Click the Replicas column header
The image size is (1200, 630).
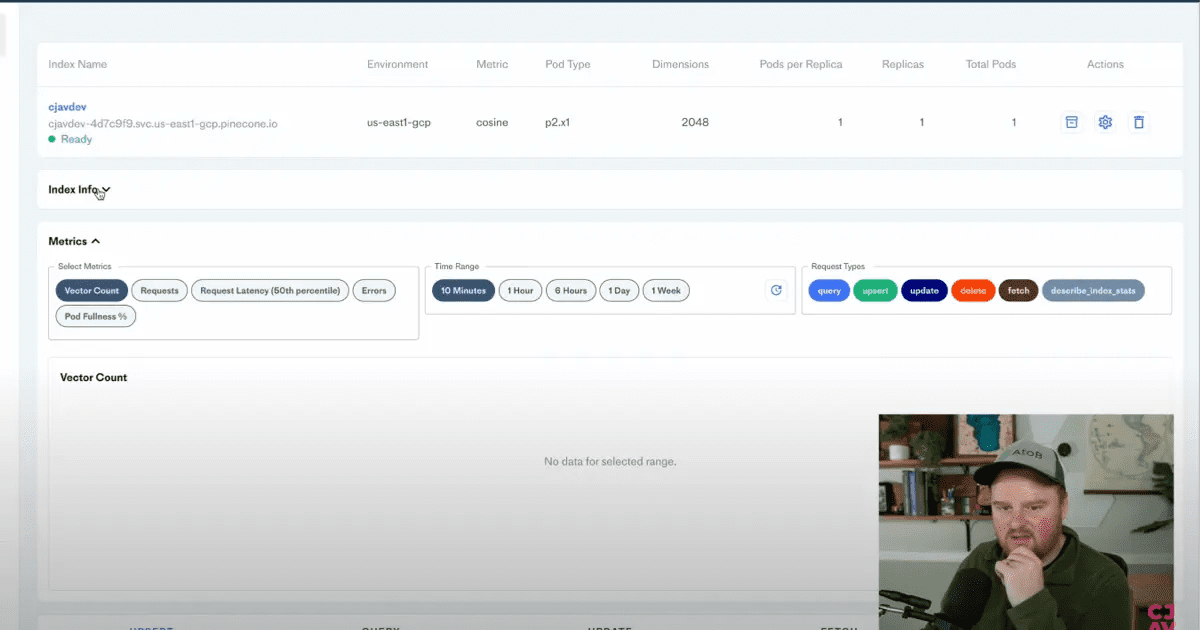[x=903, y=64]
